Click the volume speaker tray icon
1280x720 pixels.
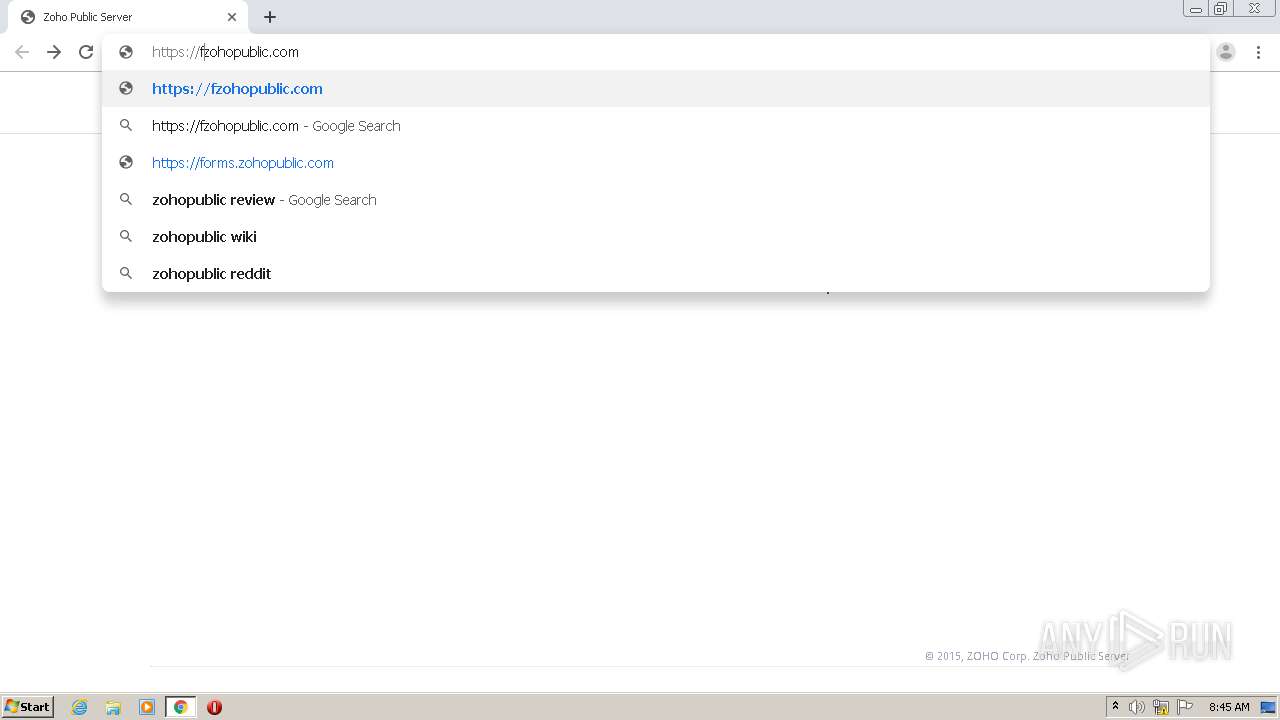pyautogui.click(x=1137, y=707)
